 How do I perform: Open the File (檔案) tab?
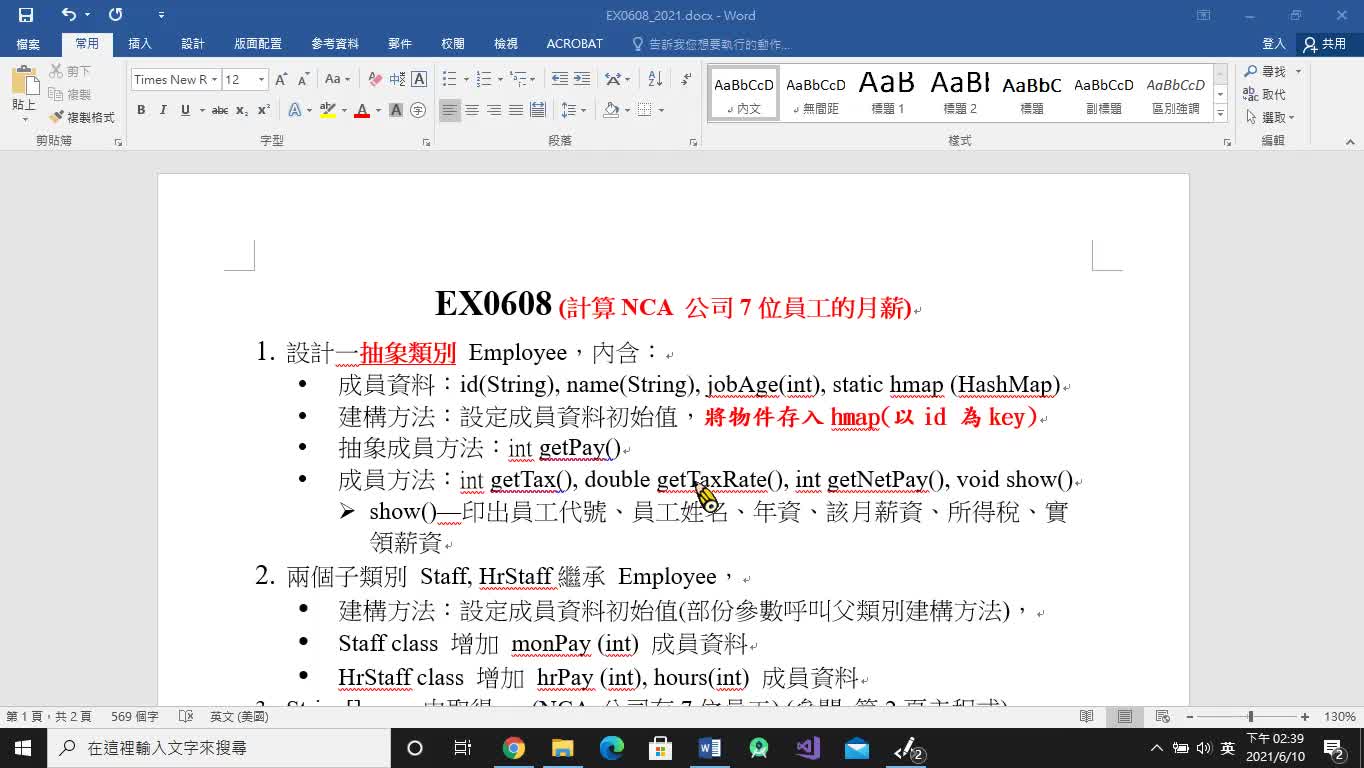coord(28,44)
